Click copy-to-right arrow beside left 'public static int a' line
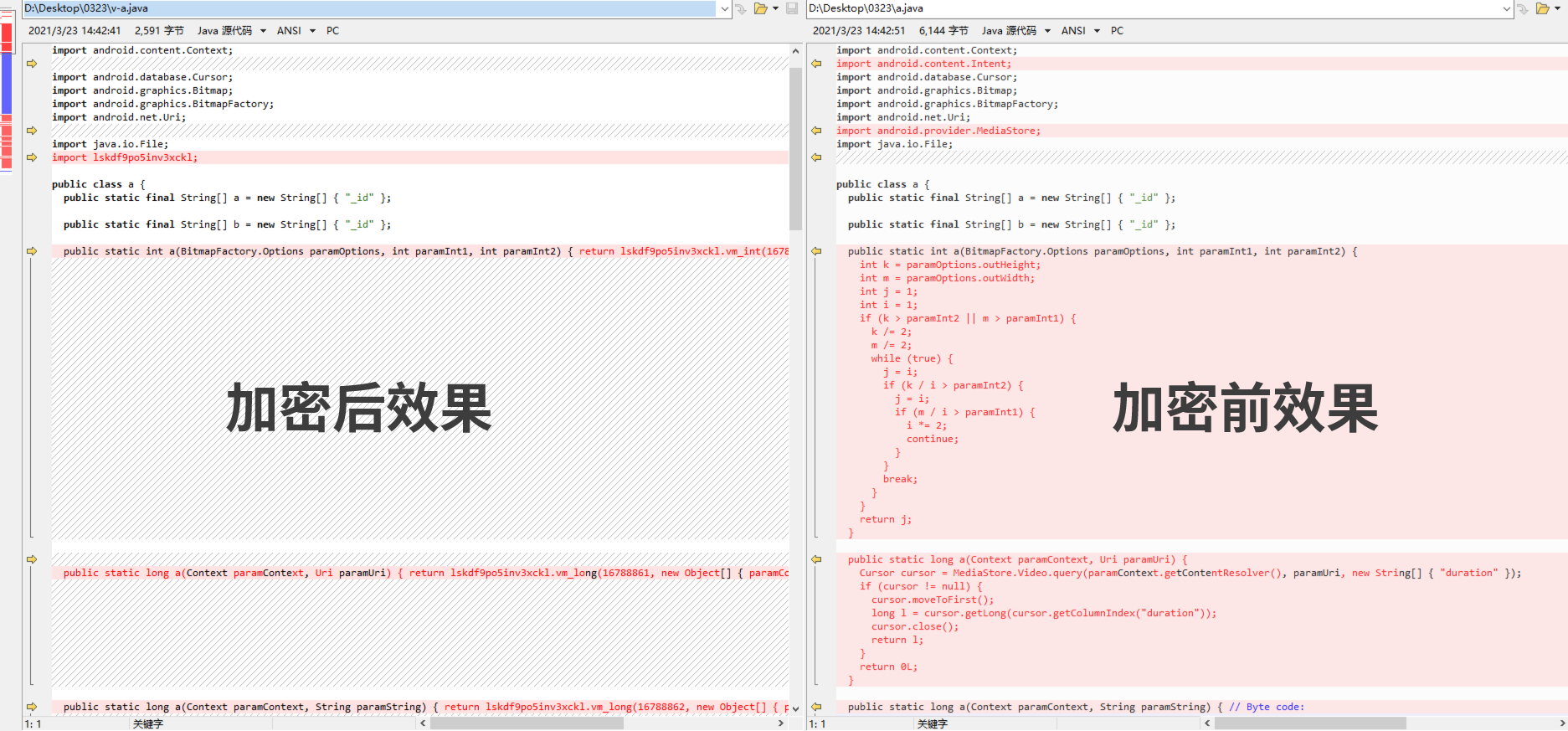 [x=32, y=251]
